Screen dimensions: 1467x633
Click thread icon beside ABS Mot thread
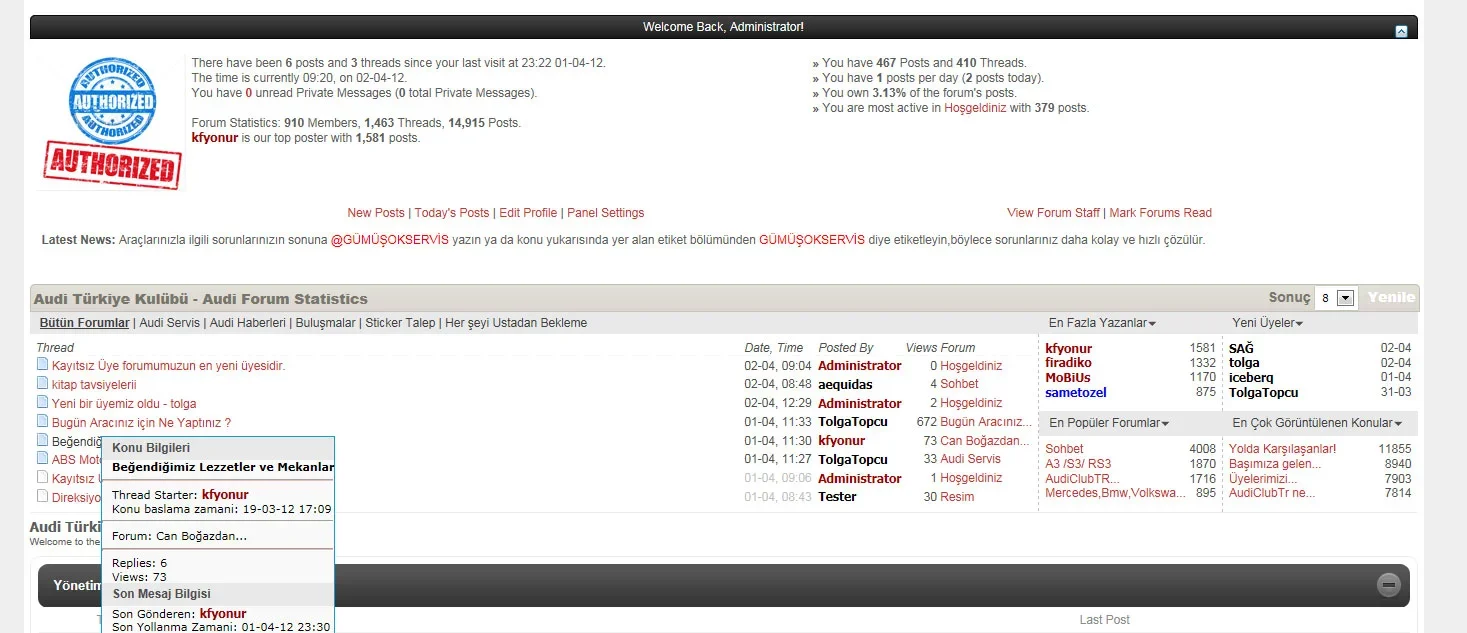tap(42, 459)
